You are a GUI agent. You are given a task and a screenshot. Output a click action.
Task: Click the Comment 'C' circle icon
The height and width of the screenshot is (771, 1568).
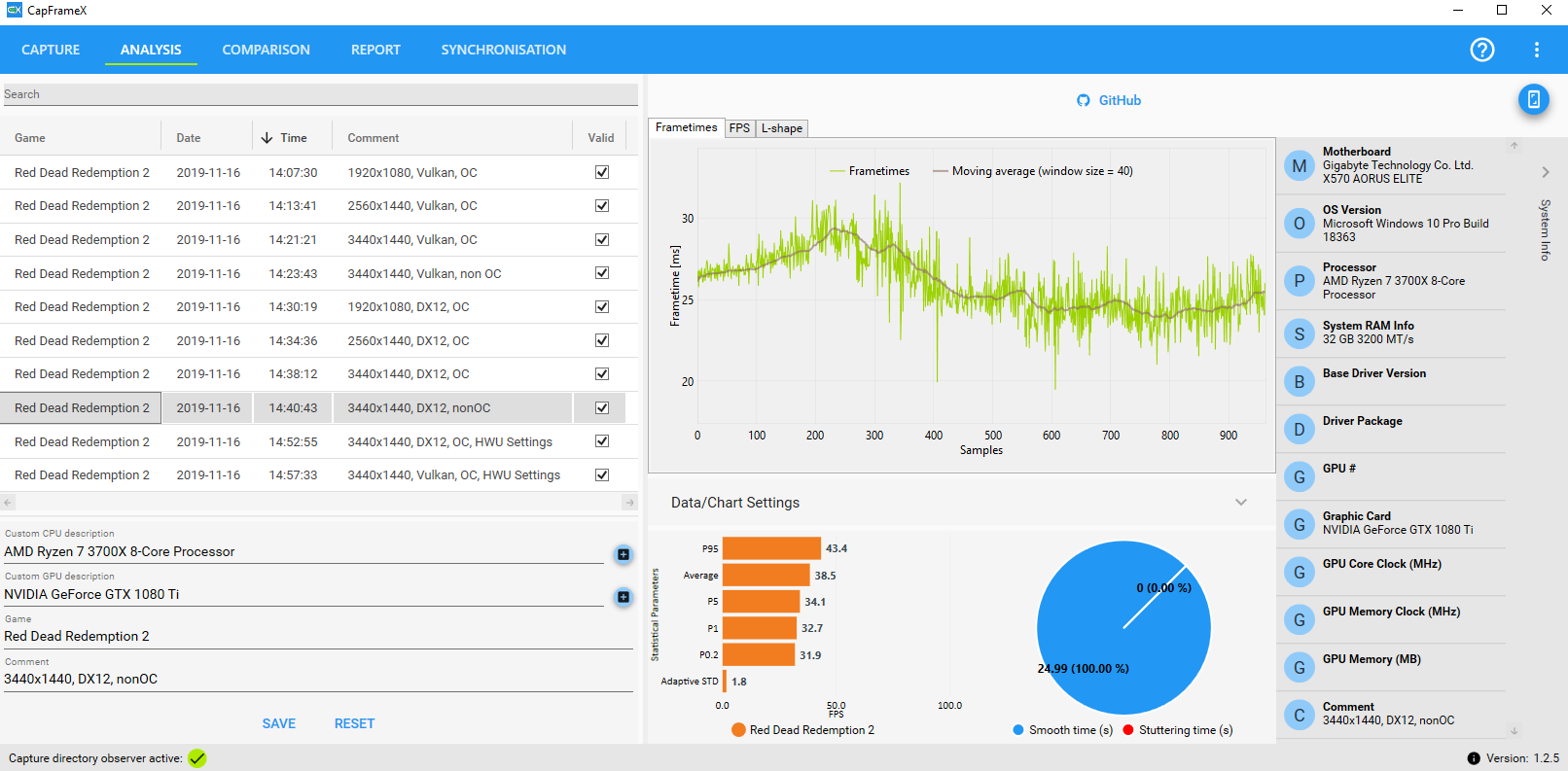[1300, 716]
